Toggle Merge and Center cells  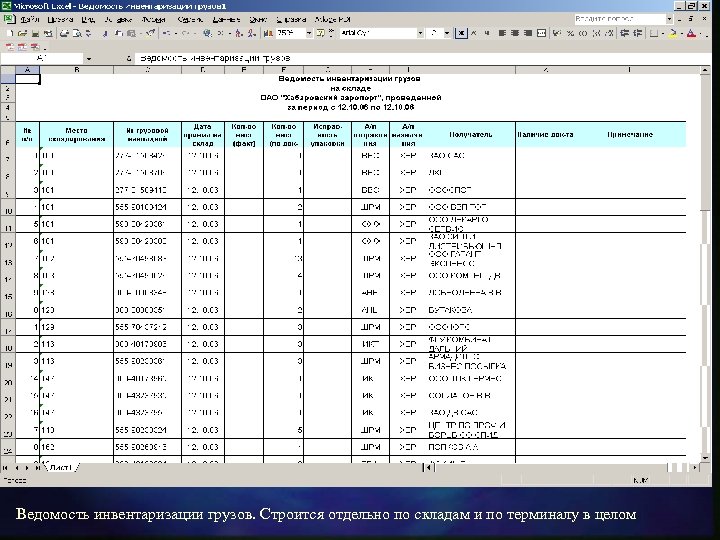coord(541,33)
